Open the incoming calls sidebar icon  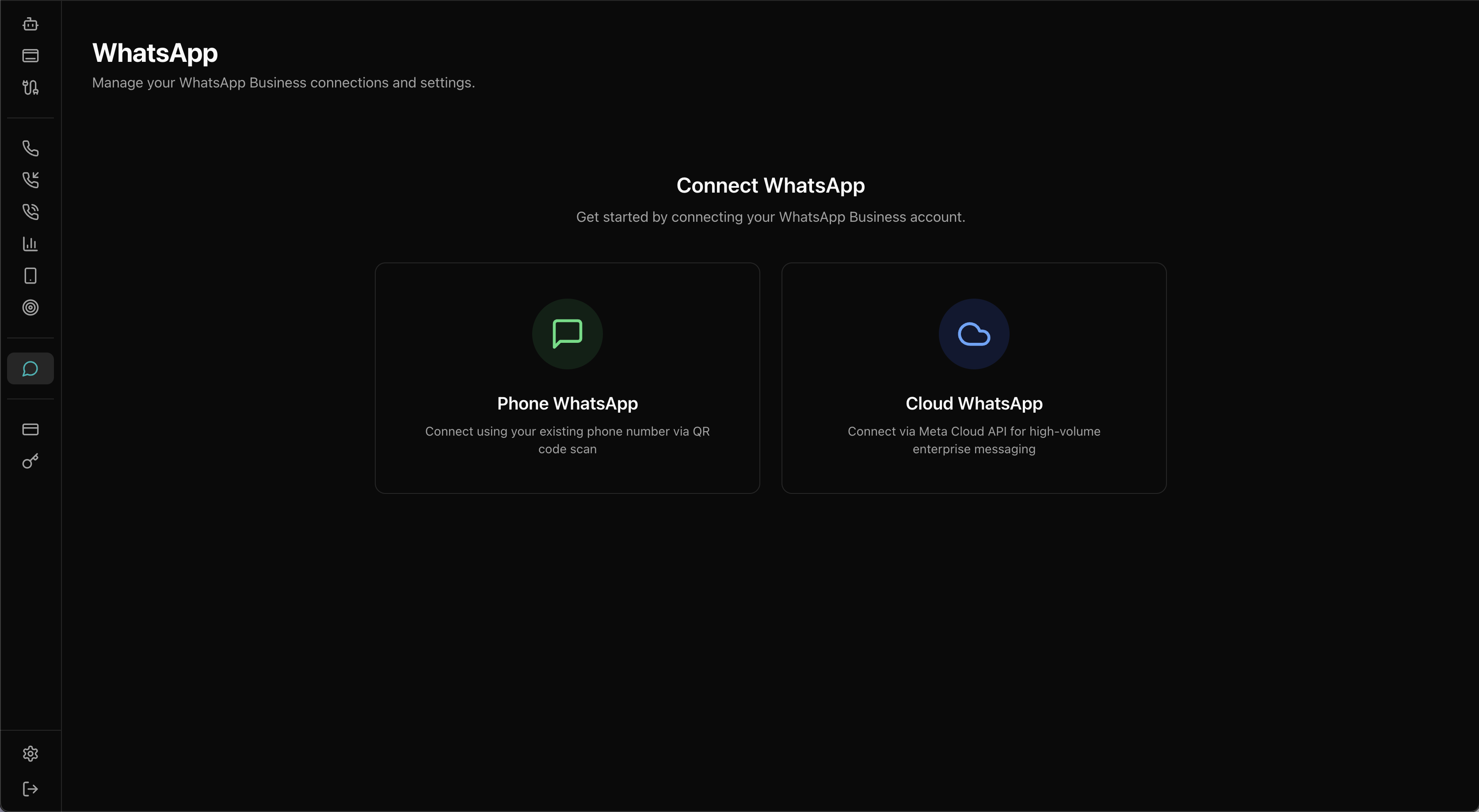[30, 180]
